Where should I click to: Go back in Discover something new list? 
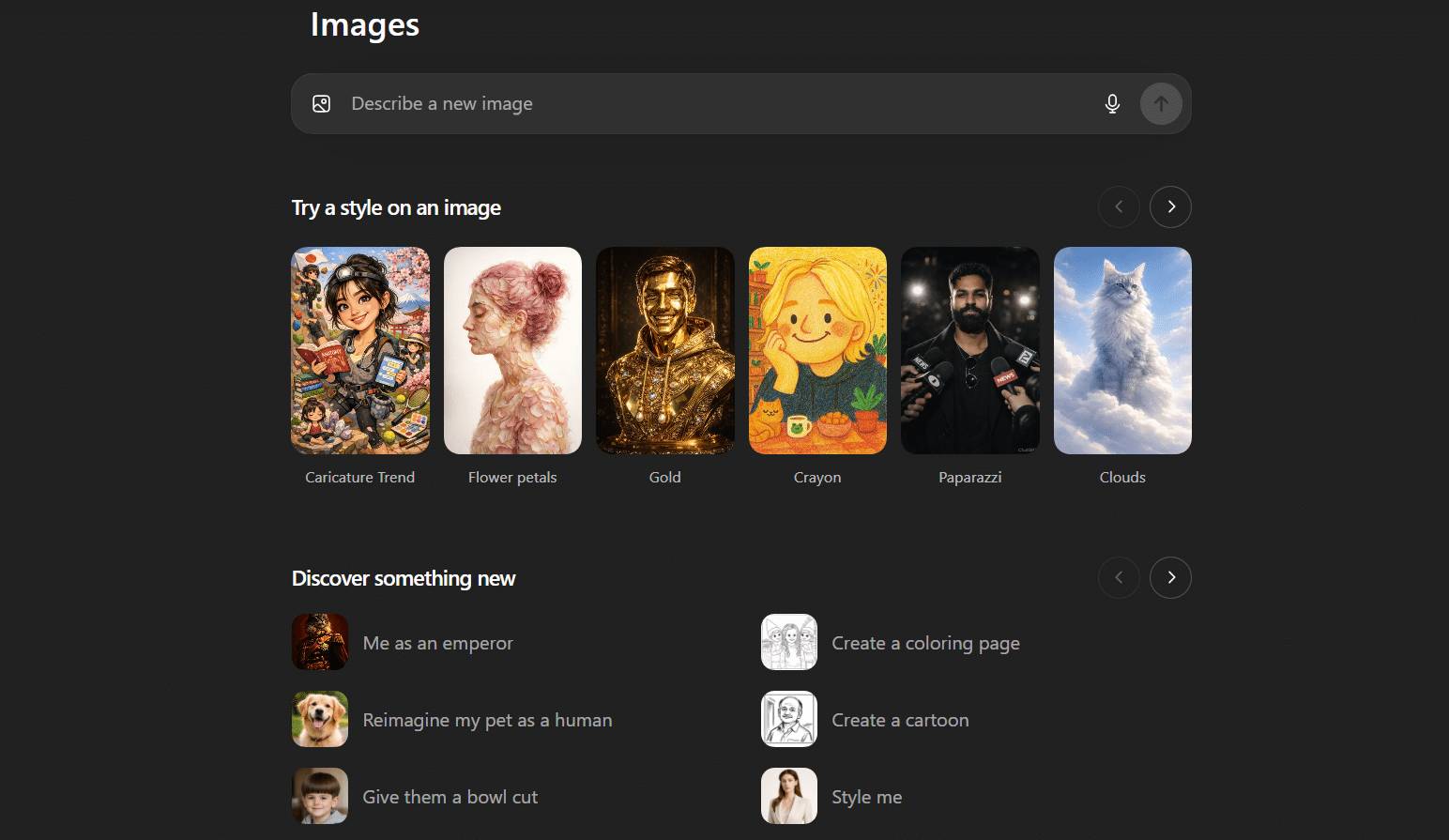coord(1119,577)
